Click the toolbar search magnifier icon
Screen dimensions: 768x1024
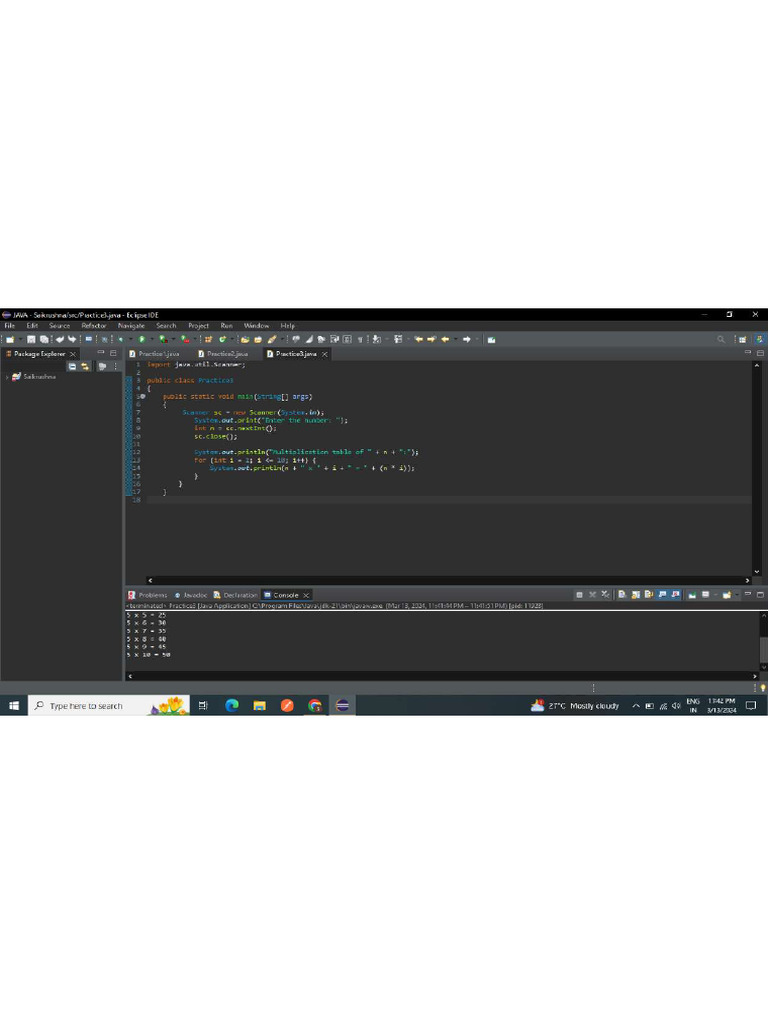tap(721, 340)
